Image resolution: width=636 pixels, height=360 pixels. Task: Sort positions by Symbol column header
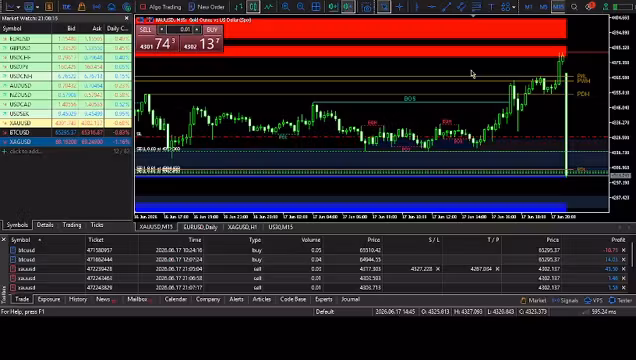[x=21, y=240]
